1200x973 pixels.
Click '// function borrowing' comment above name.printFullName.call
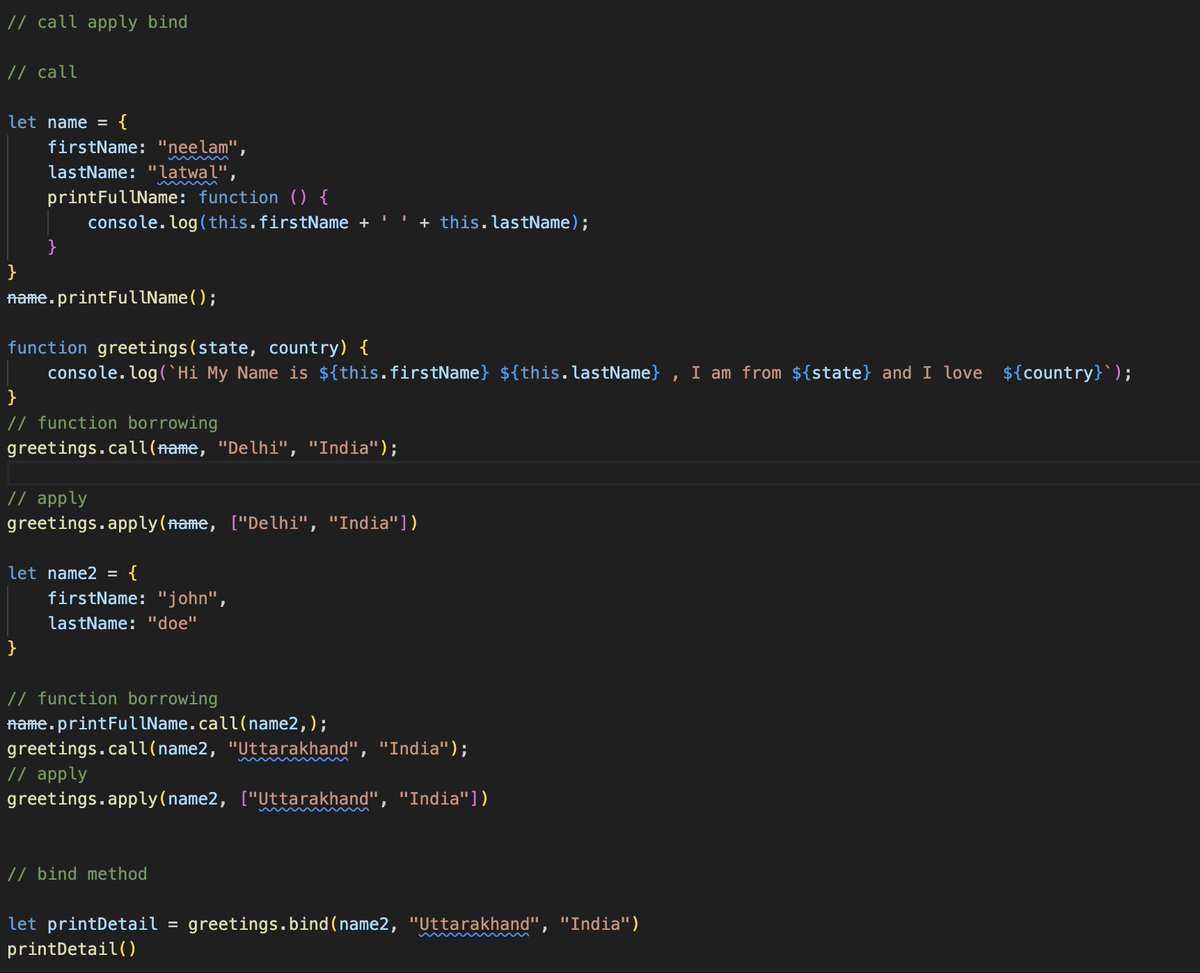point(112,698)
